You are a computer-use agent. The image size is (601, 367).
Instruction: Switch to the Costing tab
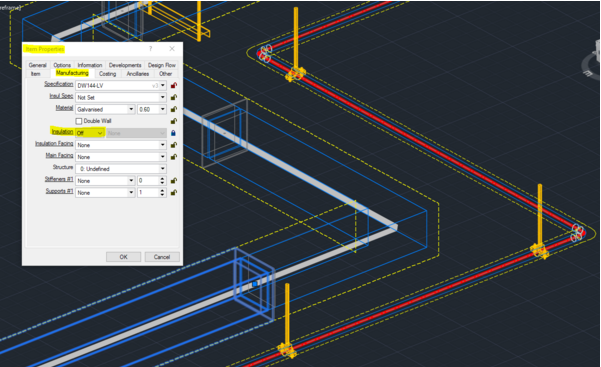107,74
